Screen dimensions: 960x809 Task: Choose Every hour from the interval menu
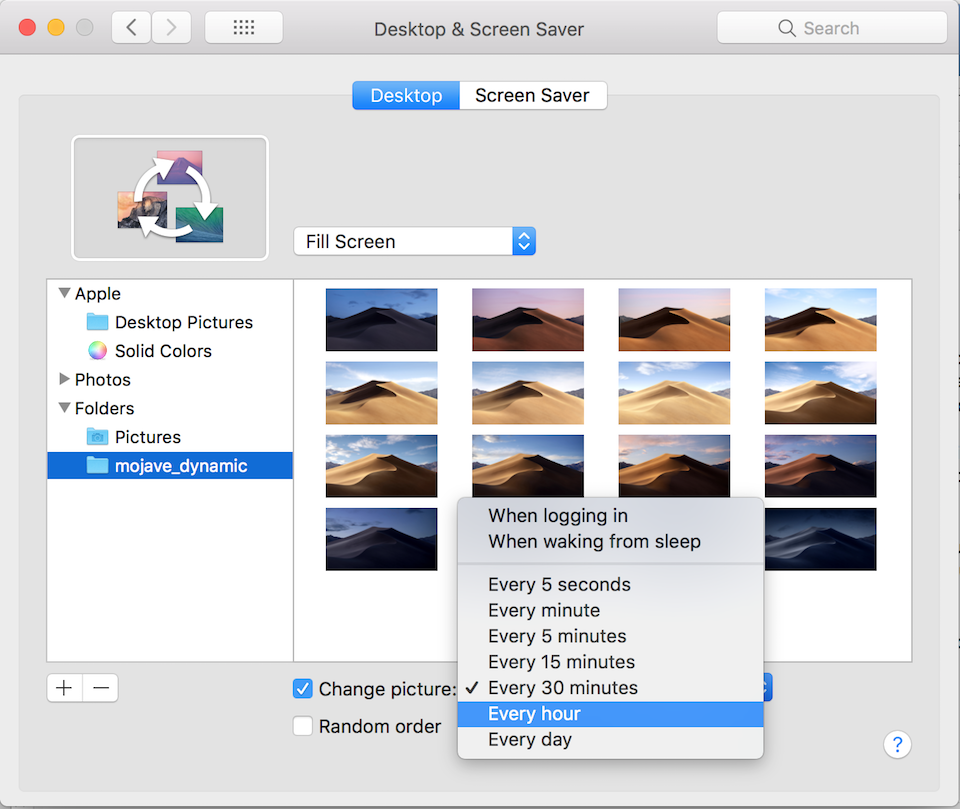[532, 713]
